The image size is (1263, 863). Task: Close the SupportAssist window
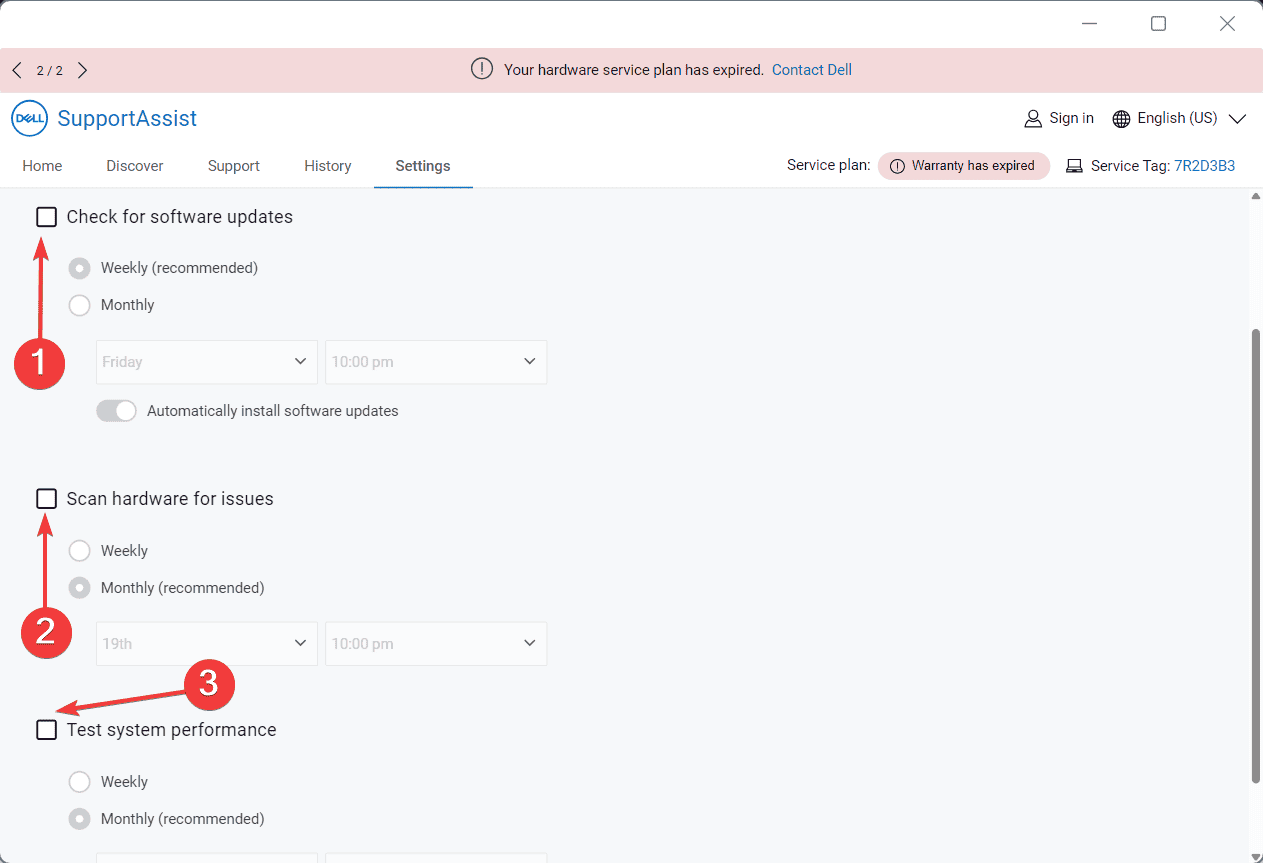tap(1227, 23)
